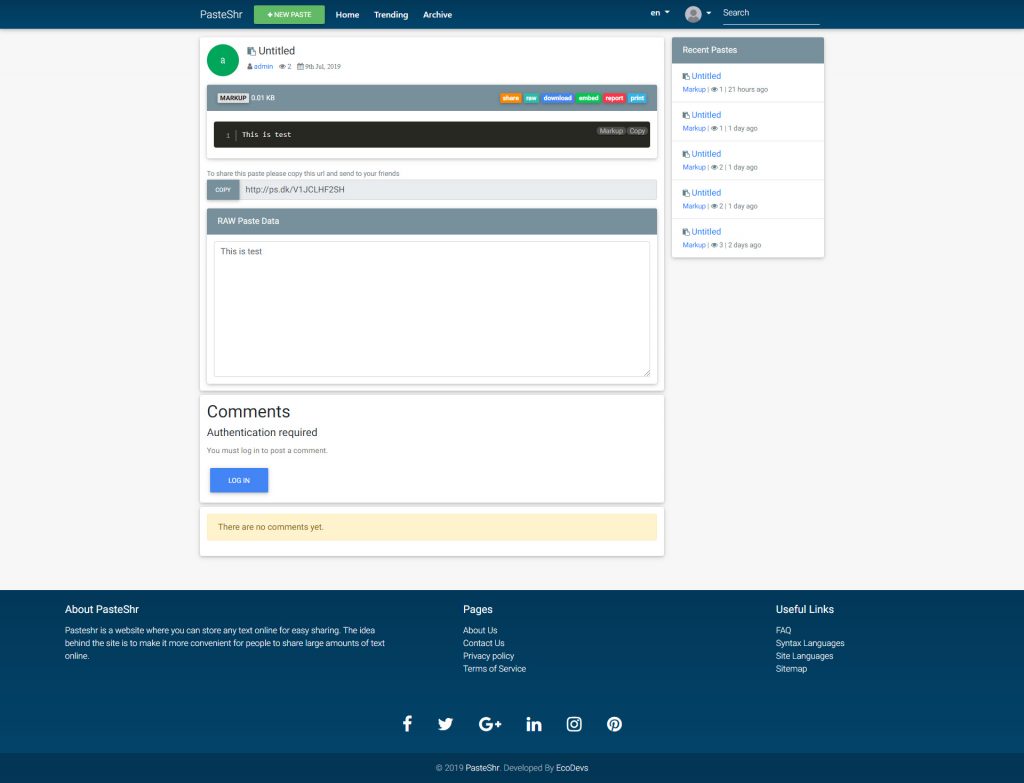
Task: Open the raw view badge
Action: (x=531, y=98)
